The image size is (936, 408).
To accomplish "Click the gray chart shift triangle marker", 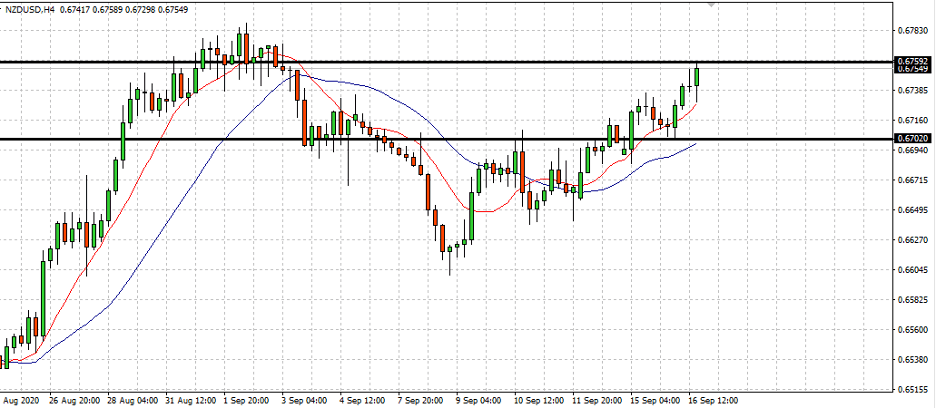I will (x=711, y=3).
